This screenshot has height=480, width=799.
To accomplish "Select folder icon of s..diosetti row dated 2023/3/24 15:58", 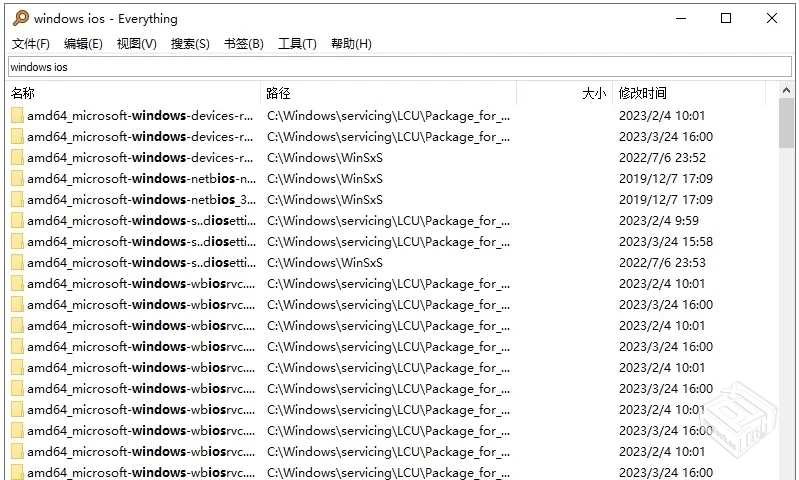I will point(17,242).
